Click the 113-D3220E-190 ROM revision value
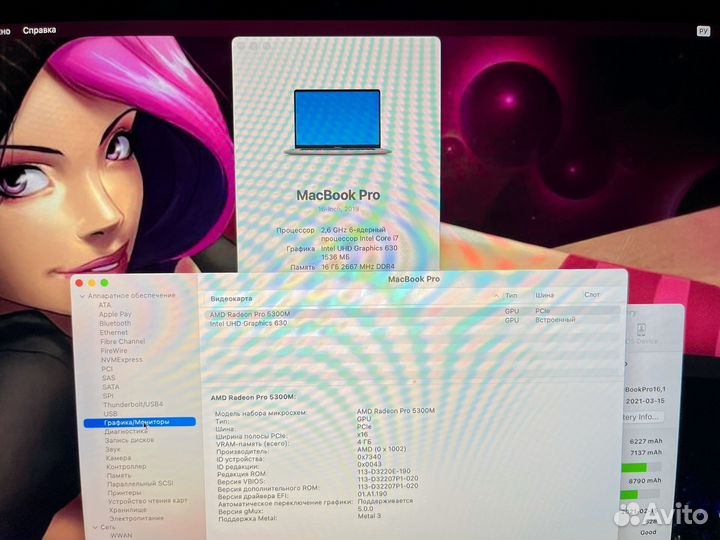 [384, 471]
